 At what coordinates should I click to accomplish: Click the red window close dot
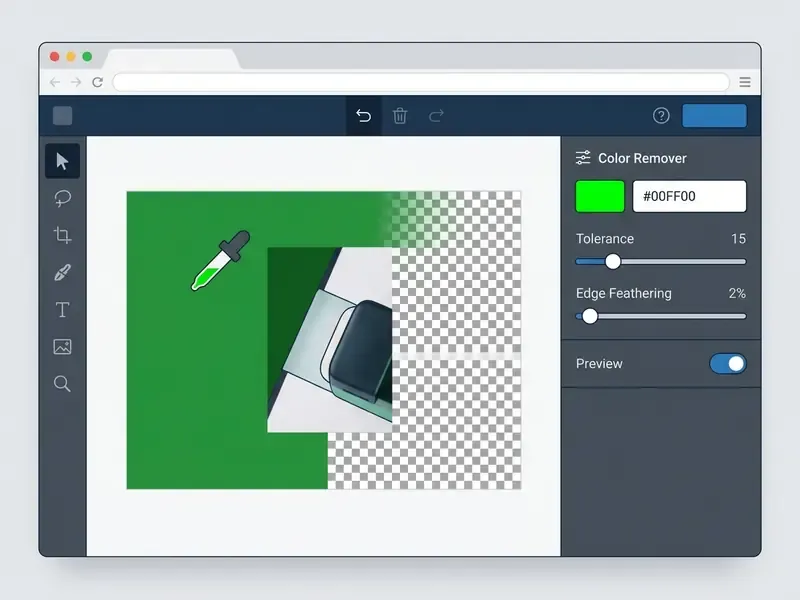click(x=55, y=57)
